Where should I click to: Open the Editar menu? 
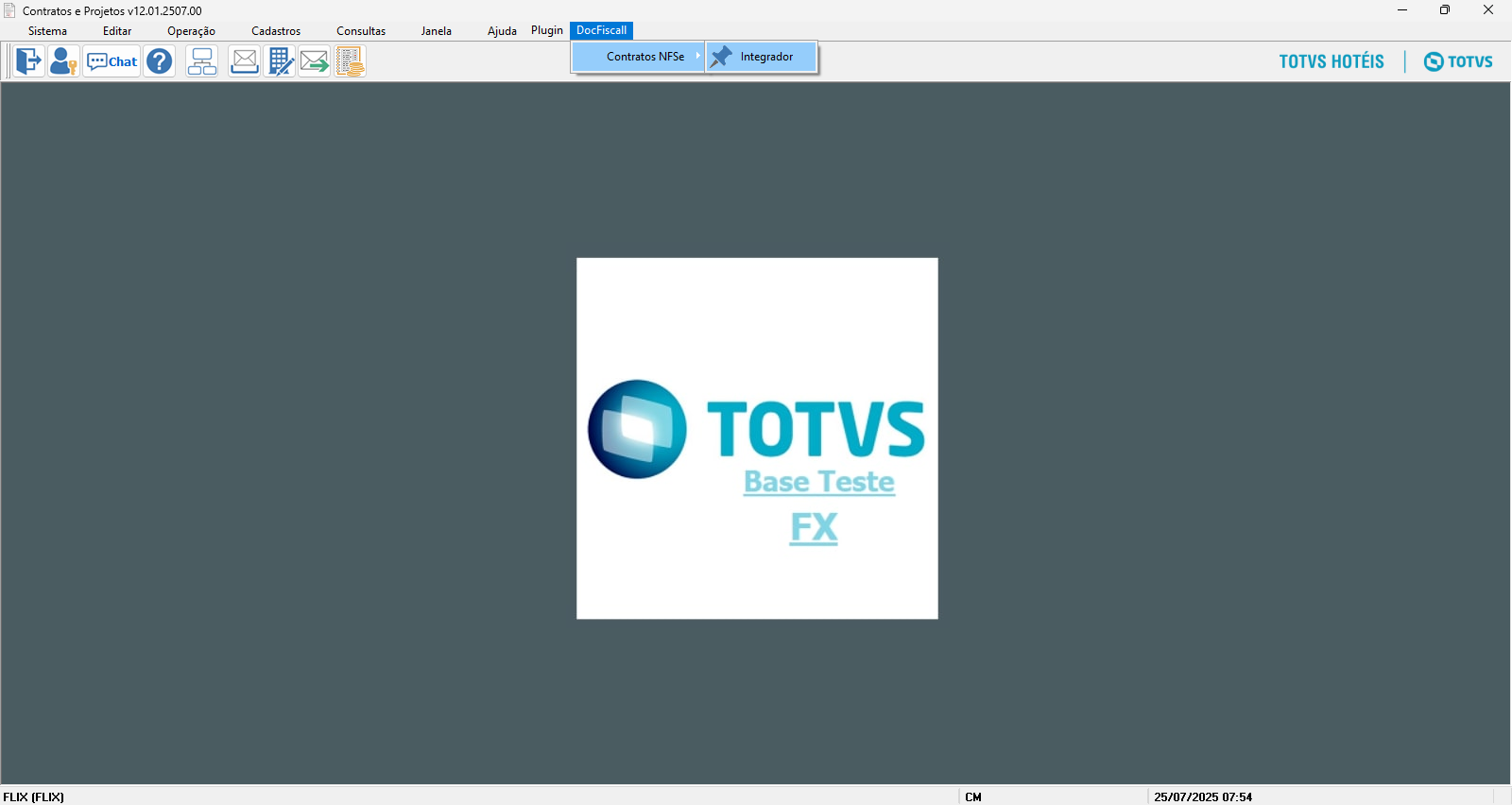117,31
